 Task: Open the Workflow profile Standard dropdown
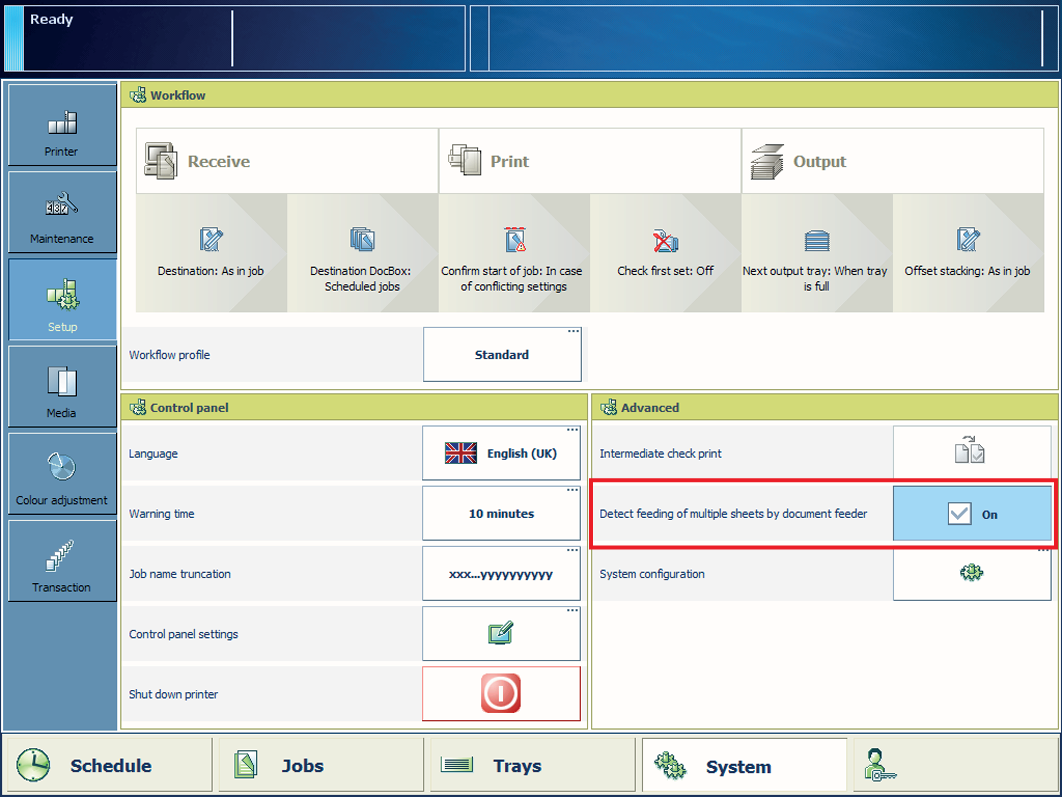(501, 355)
